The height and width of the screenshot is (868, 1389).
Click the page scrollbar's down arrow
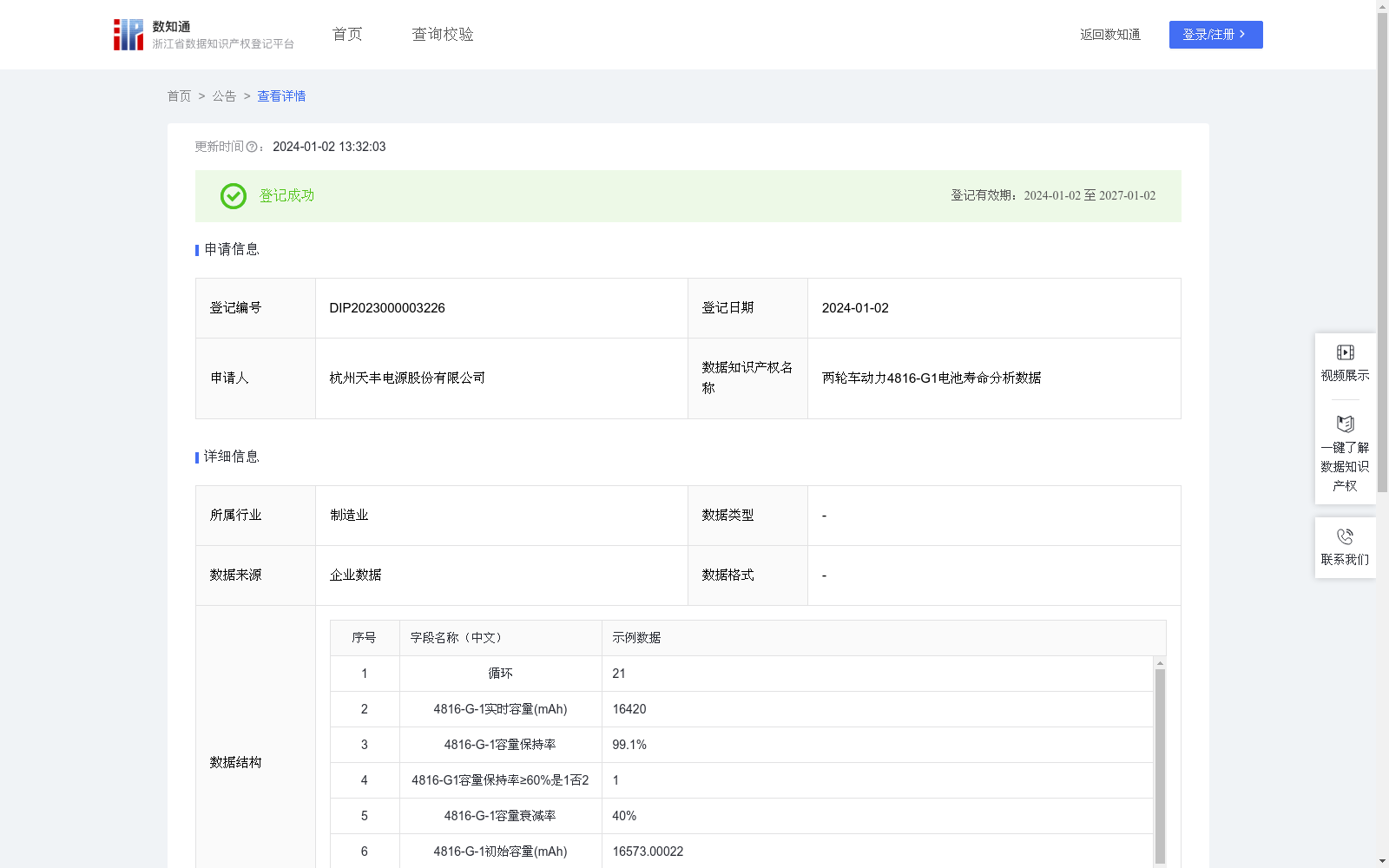click(x=1382, y=861)
